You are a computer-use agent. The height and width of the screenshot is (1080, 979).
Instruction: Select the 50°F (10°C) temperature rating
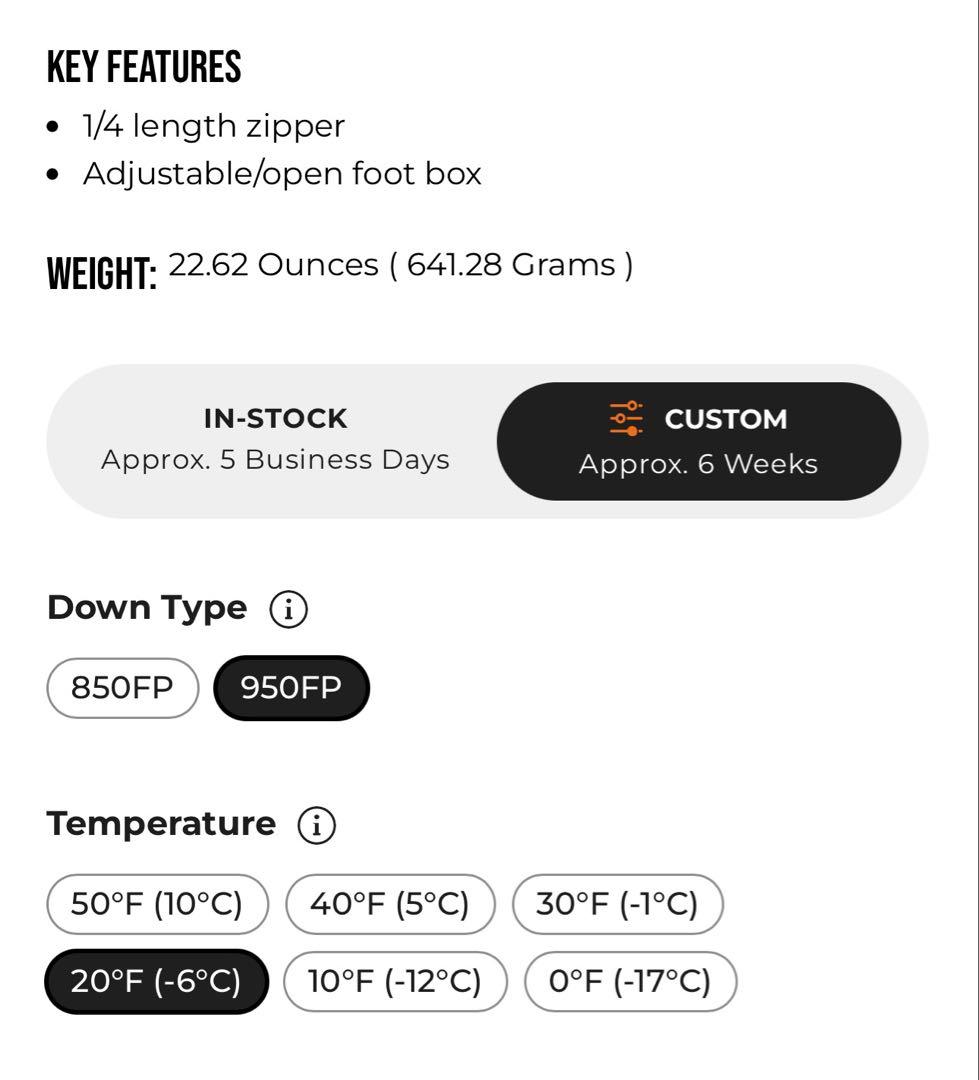coord(157,904)
